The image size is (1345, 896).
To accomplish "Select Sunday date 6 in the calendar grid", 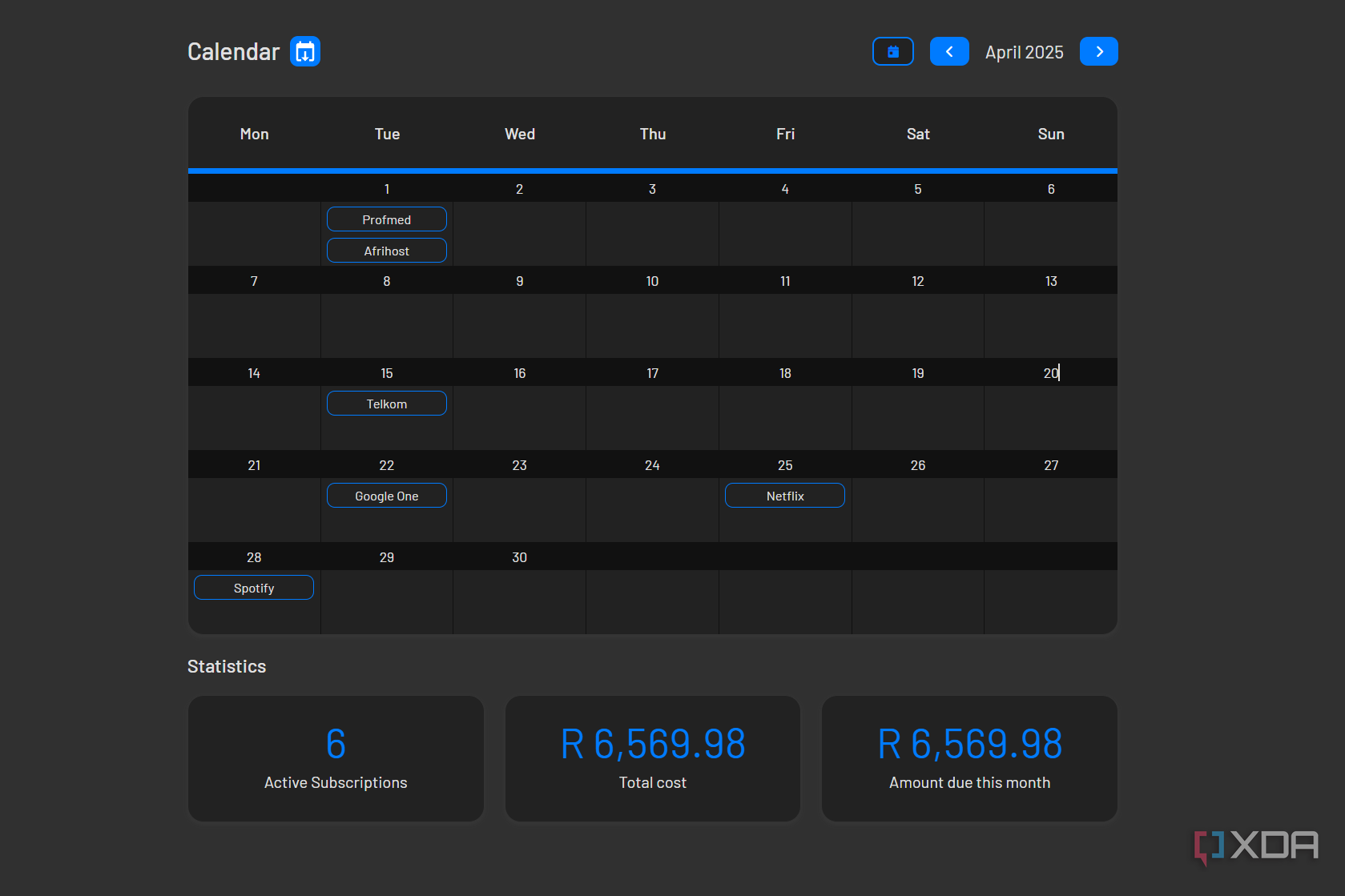I will pos(1051,189).
